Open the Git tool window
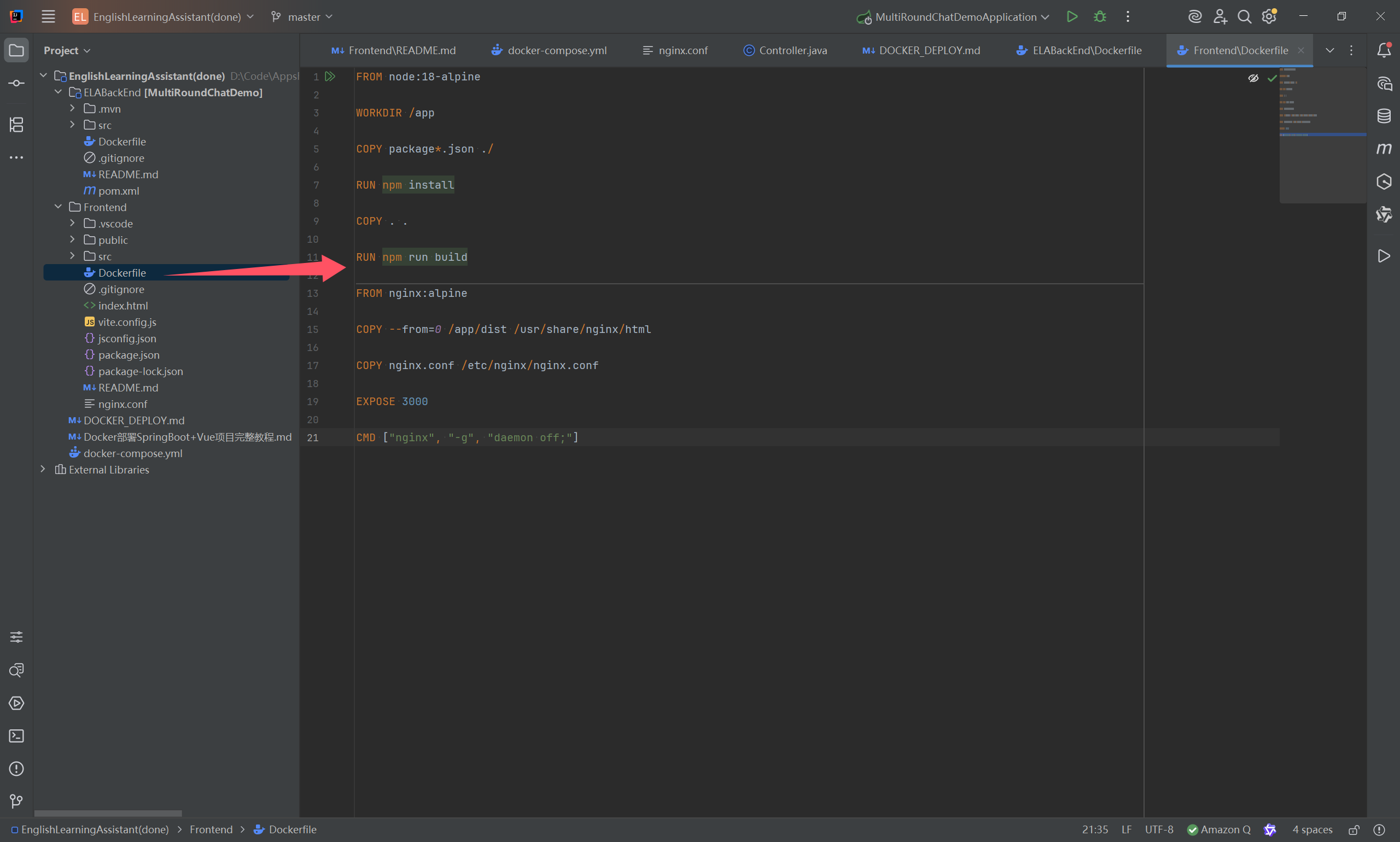Image resolution: width=1400 pixels, height=842 pixels. click(x=16, y=801)
